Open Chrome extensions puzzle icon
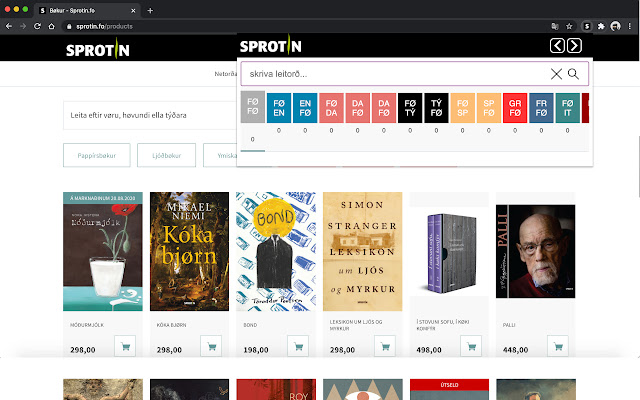640x400 pixels. tap(601, 26)
